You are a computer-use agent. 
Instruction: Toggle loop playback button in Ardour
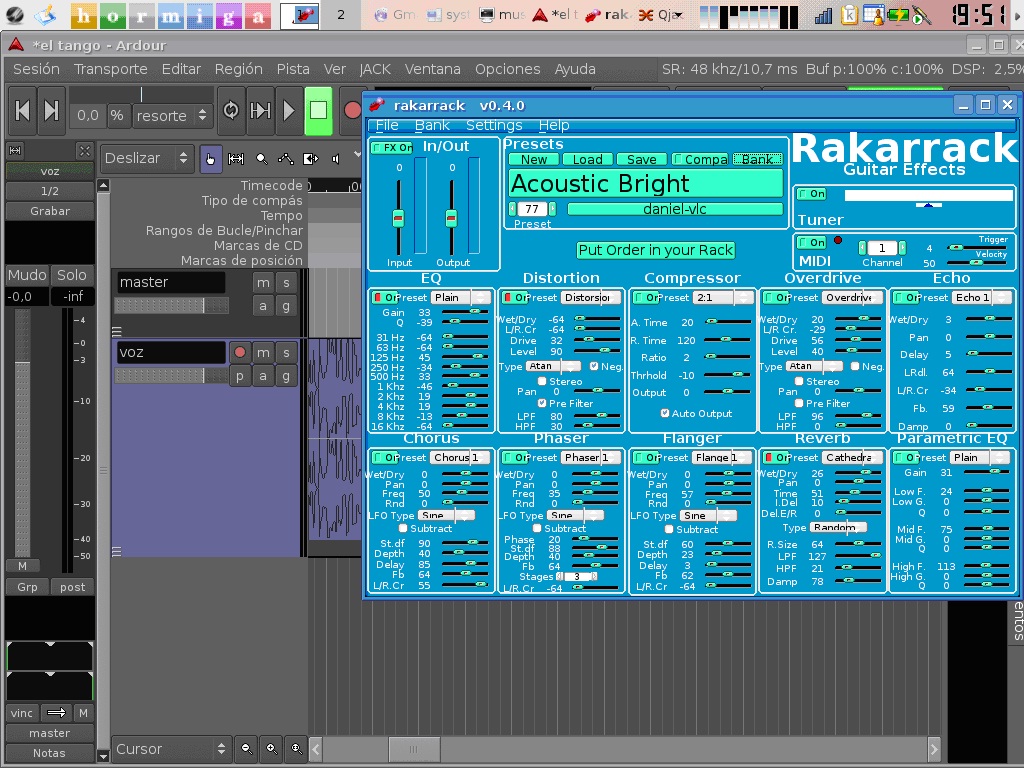231,110
